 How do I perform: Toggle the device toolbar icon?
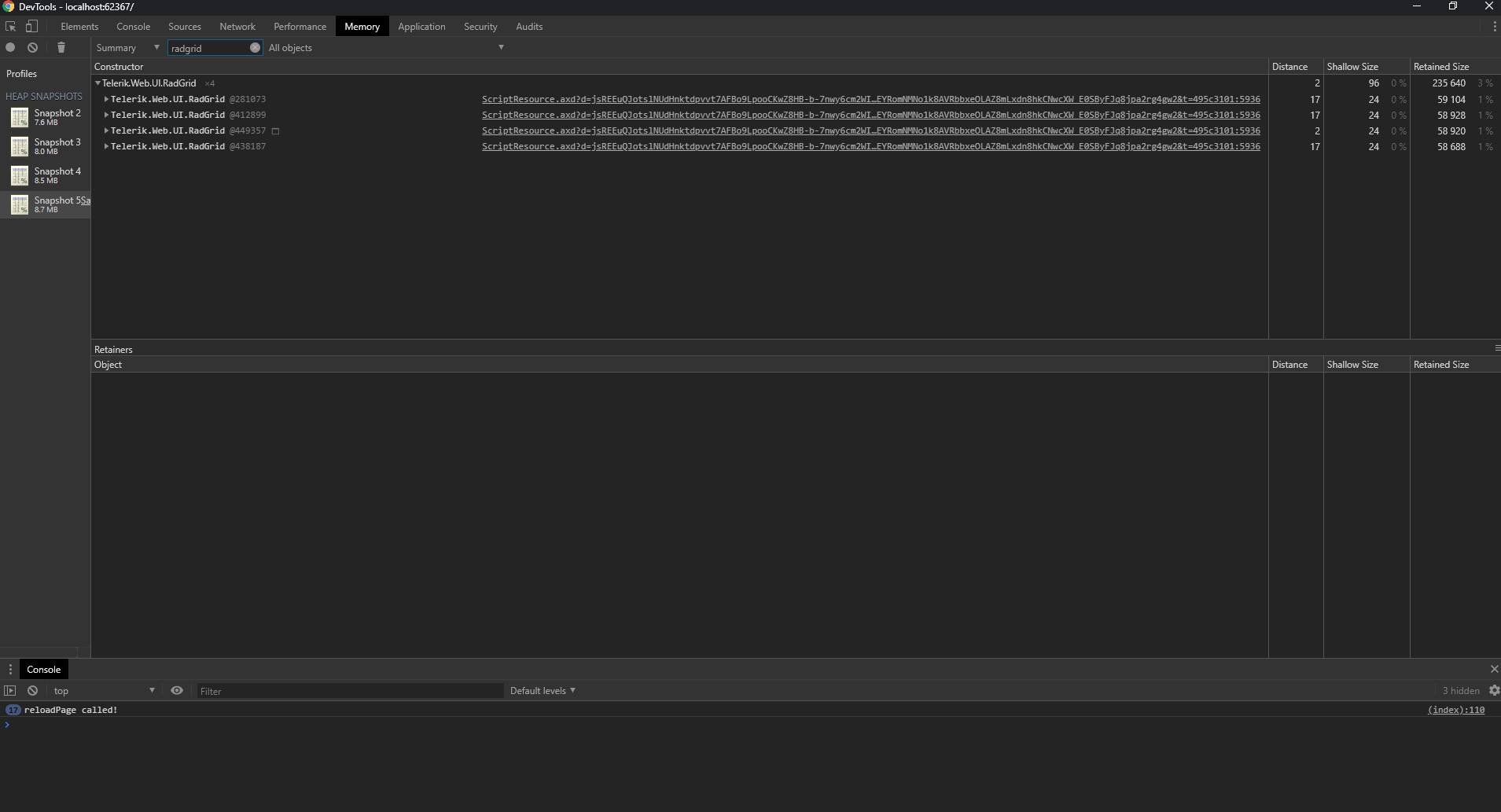click(31, 27)
